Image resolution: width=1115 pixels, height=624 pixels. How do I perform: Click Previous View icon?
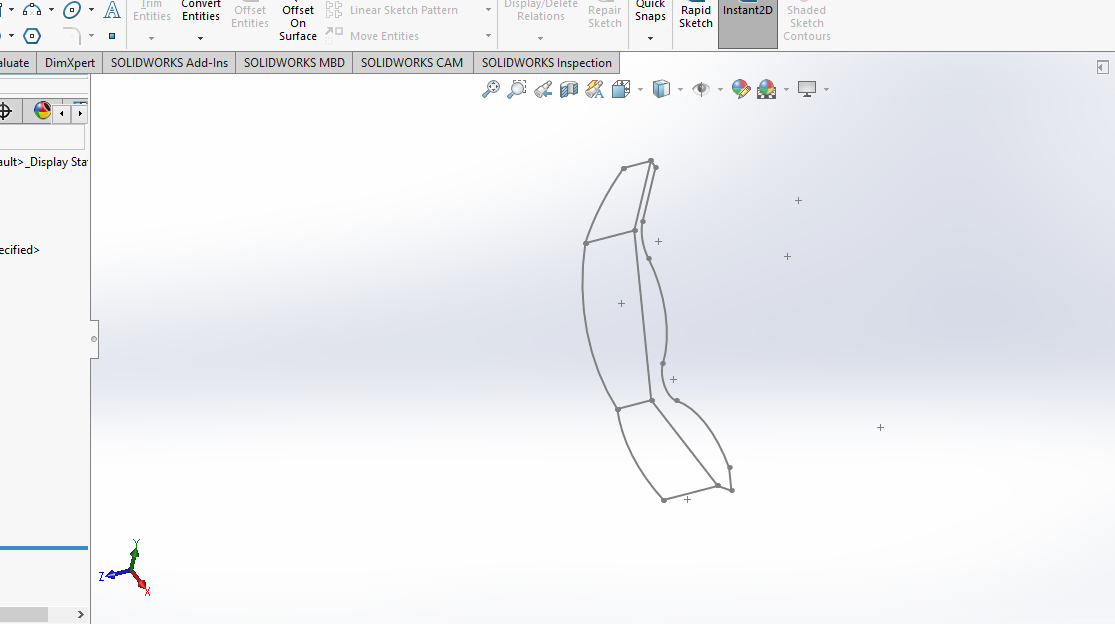pos(543,89)
